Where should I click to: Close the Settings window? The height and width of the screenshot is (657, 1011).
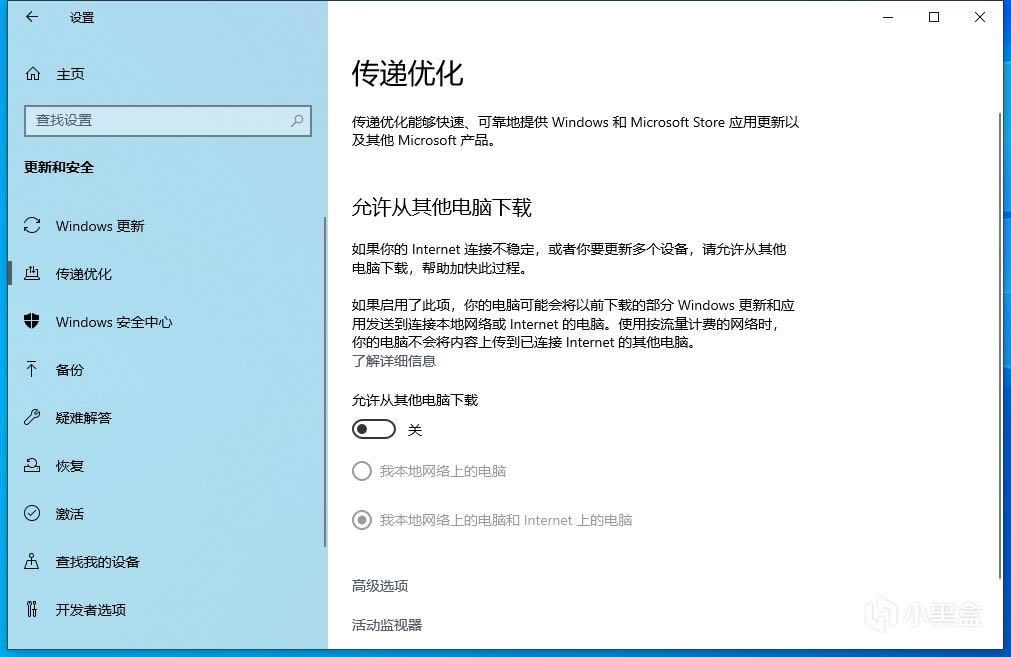coord(979,17)
